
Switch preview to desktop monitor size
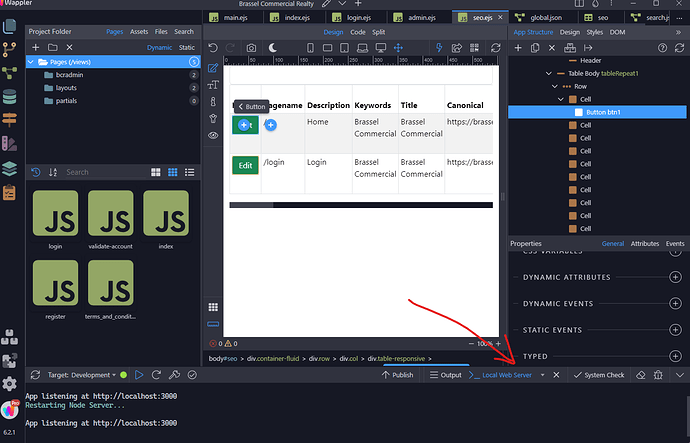click(381, 48)
